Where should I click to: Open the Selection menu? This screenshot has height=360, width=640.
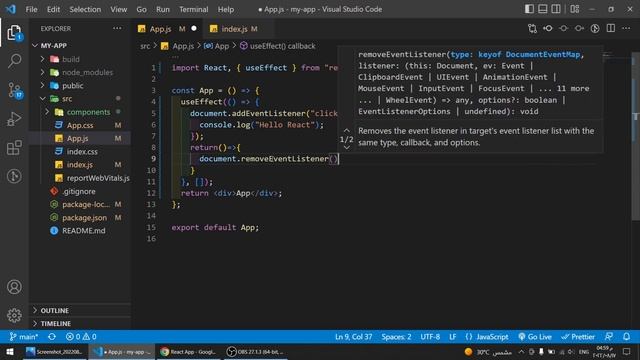tap(85, 9)
